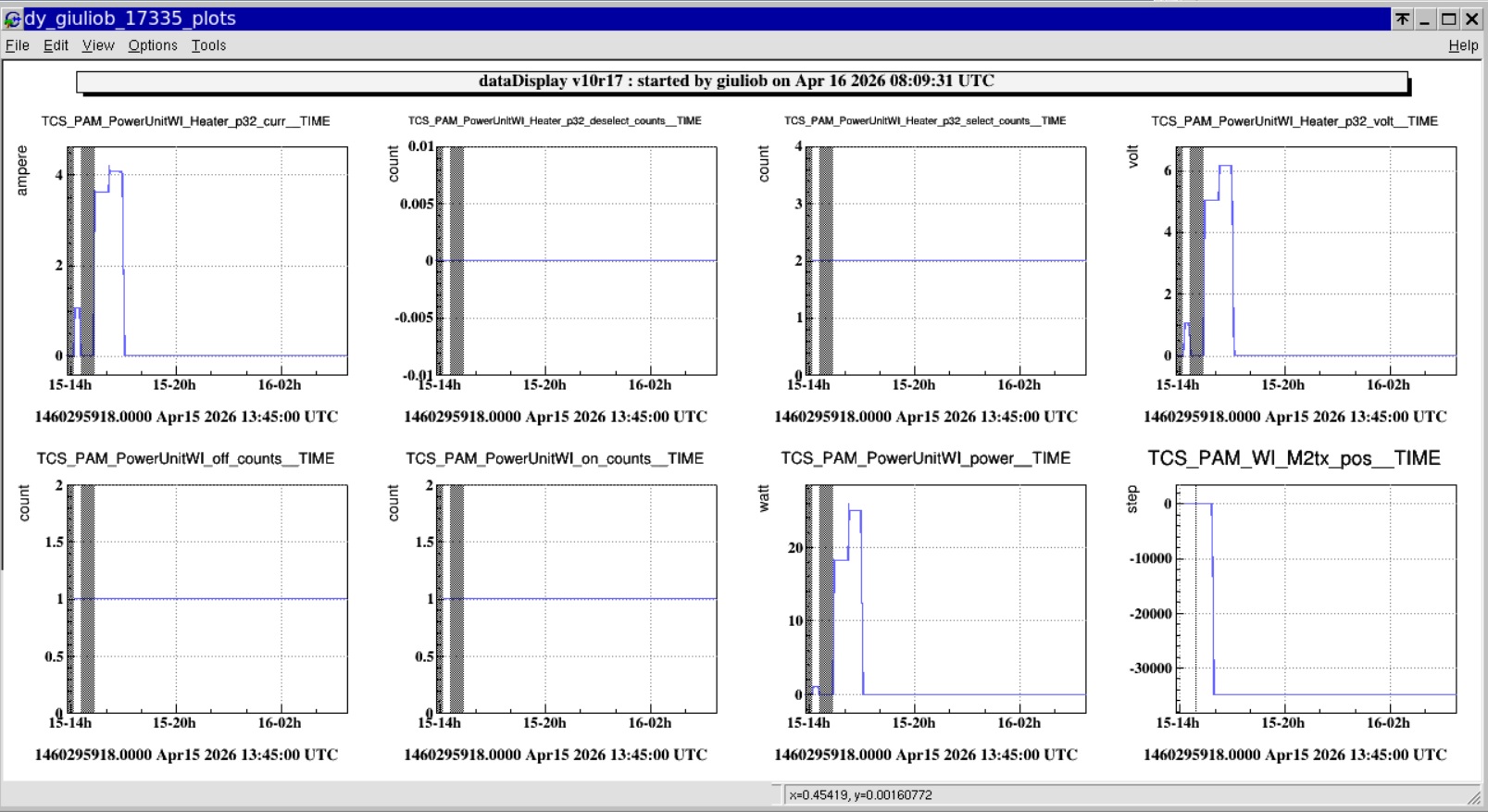This screenshot has width=1488, height=812.
Task: Open the Options menu
Action: point(153,45)
